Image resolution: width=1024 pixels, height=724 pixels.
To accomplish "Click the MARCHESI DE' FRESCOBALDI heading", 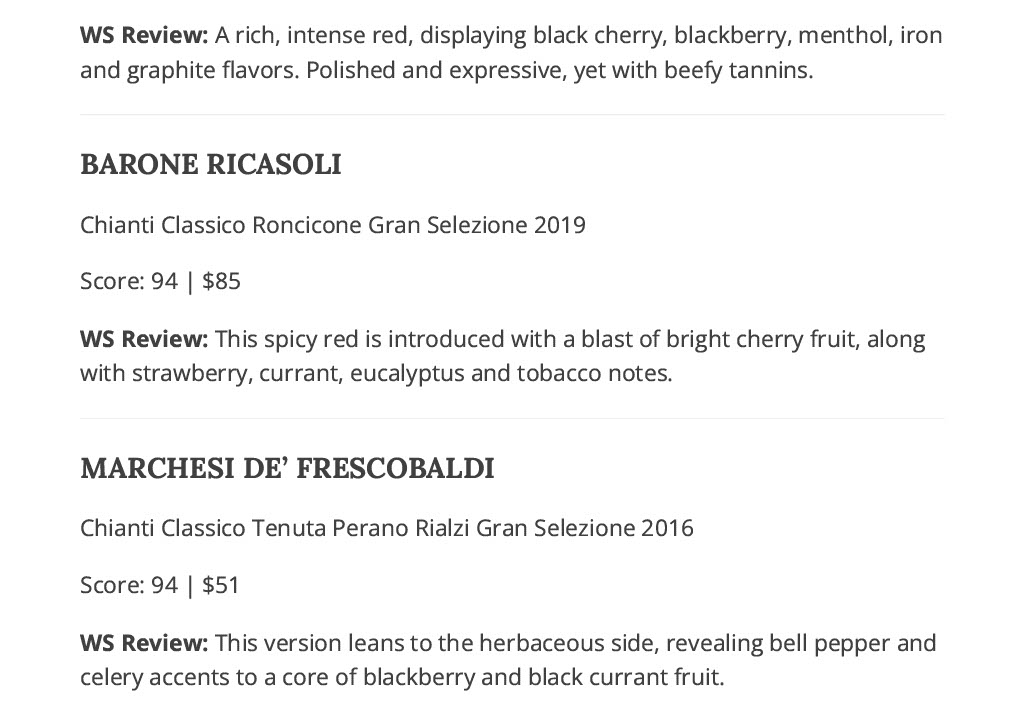I will 287,468.
